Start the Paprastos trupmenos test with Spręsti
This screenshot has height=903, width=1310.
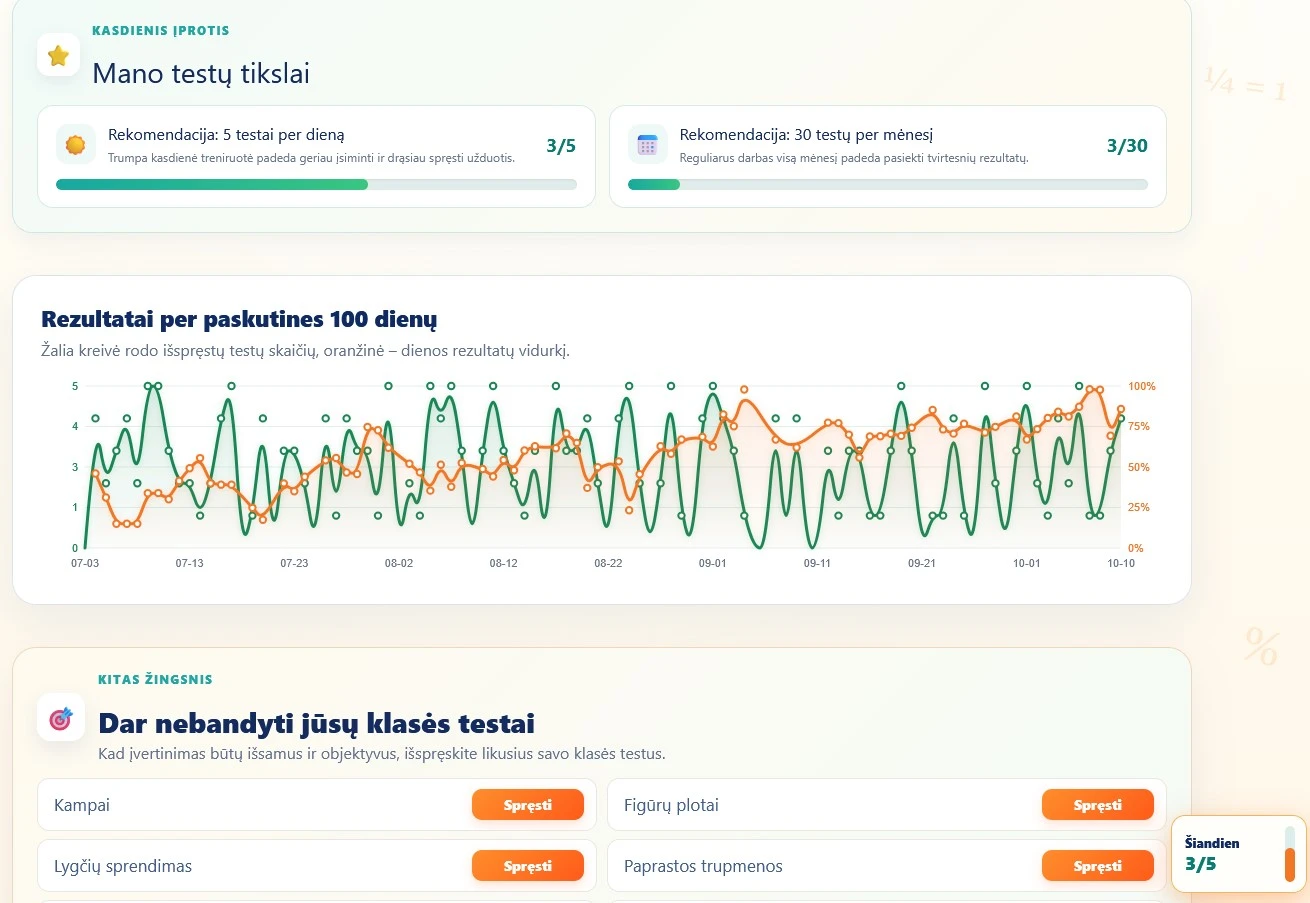pos(1098,866)
